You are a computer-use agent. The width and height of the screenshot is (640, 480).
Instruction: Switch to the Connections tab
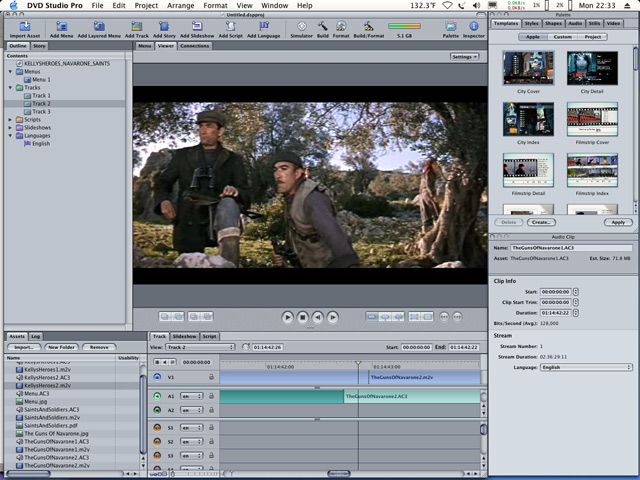194,46
